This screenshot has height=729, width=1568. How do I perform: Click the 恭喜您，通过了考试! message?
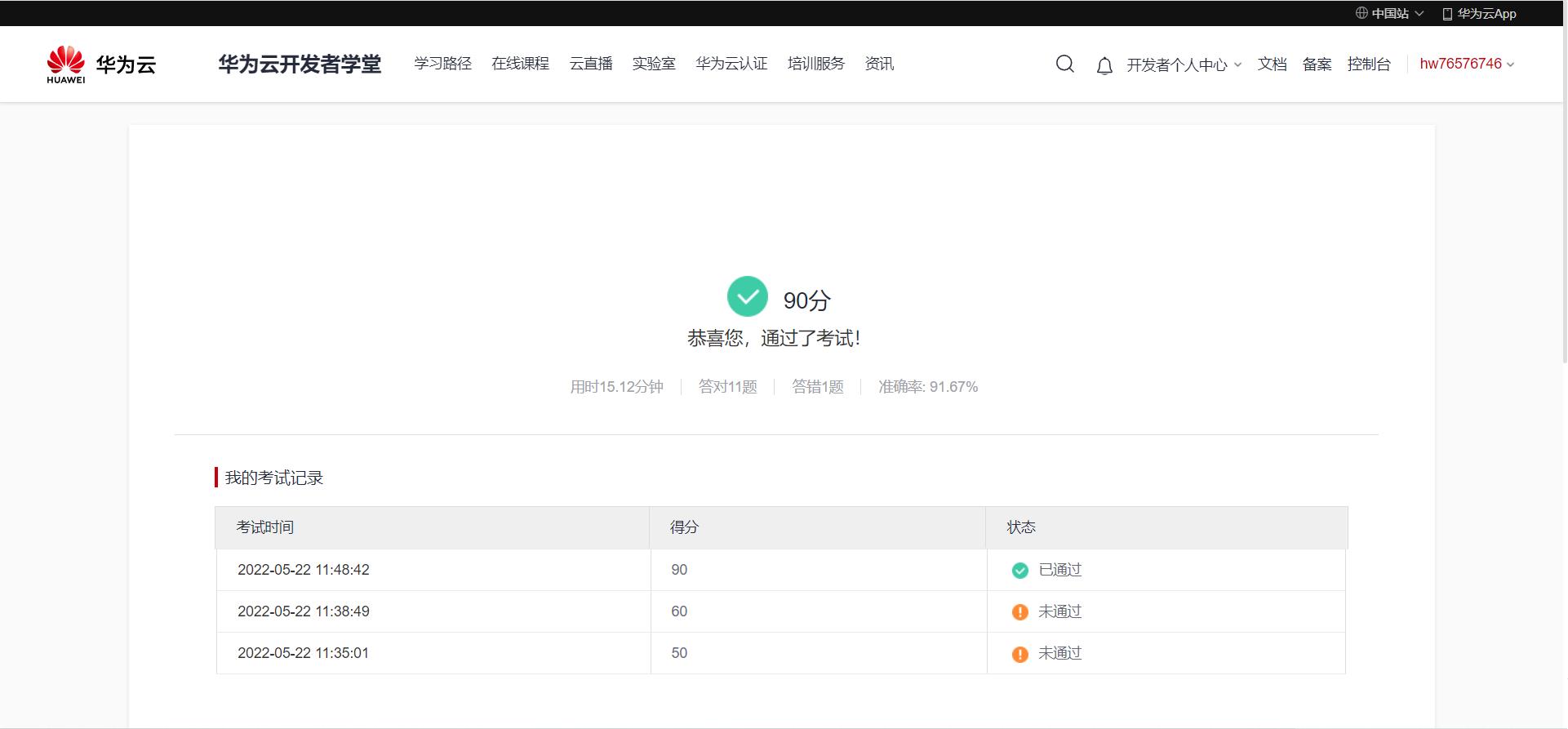coord(774,338)
